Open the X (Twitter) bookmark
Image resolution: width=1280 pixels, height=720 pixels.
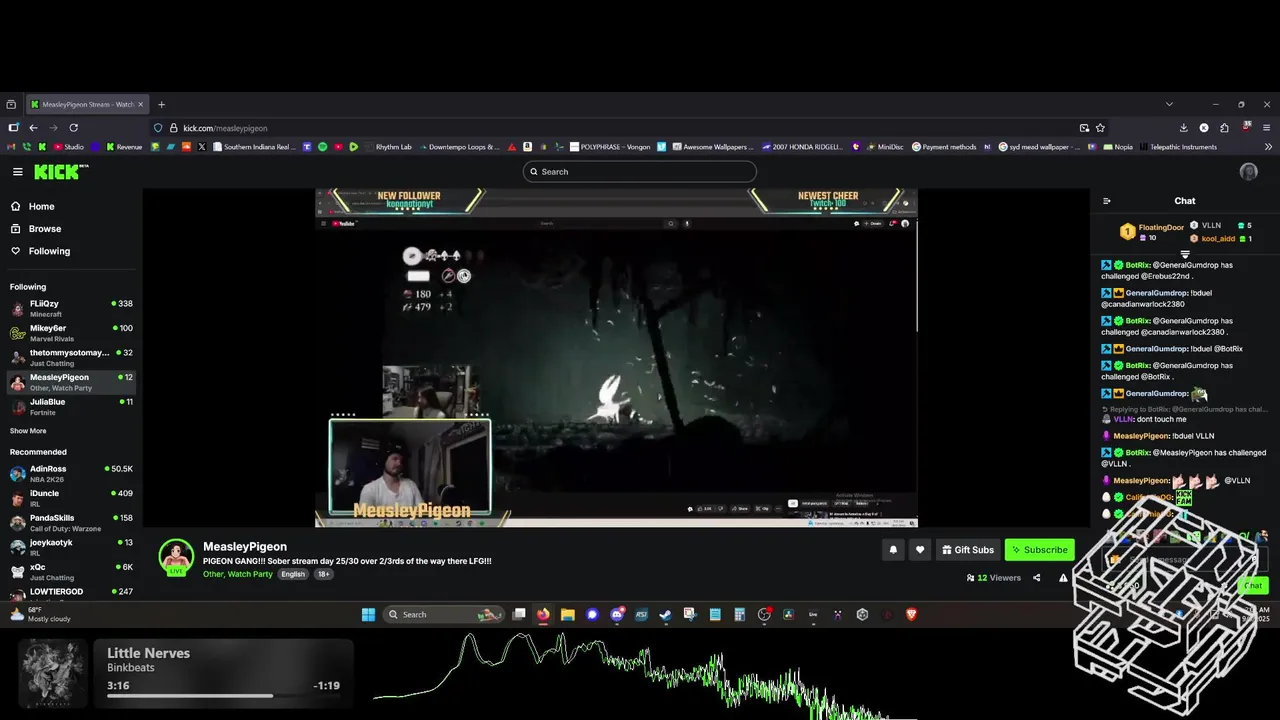click(202, 147)
